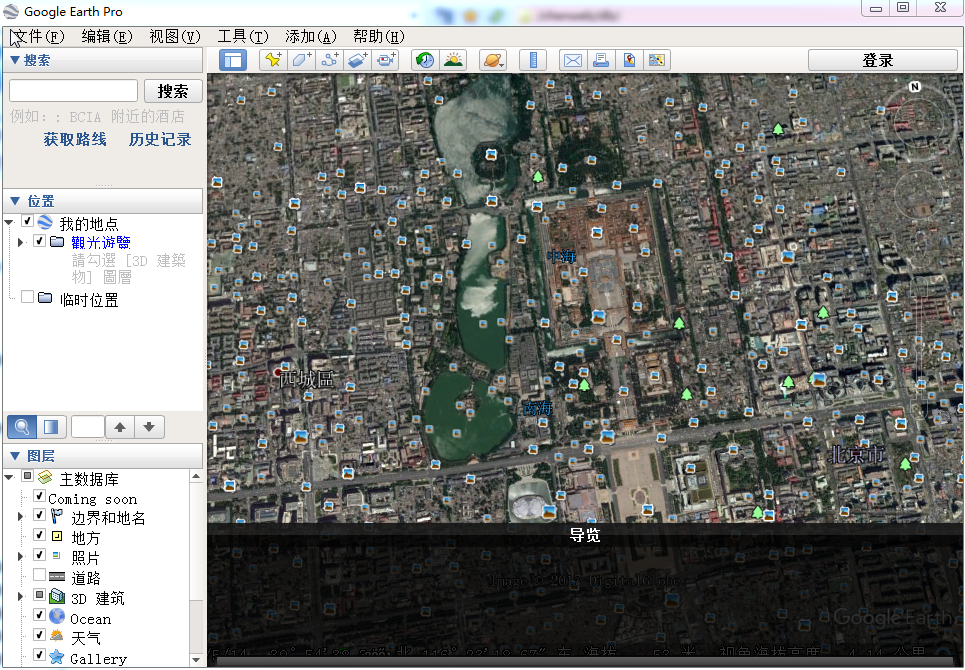The height and width of the screenshot is (670, 965).
Task: Show historical imagery with the clock icon
Action: click(x=425, y=60)
